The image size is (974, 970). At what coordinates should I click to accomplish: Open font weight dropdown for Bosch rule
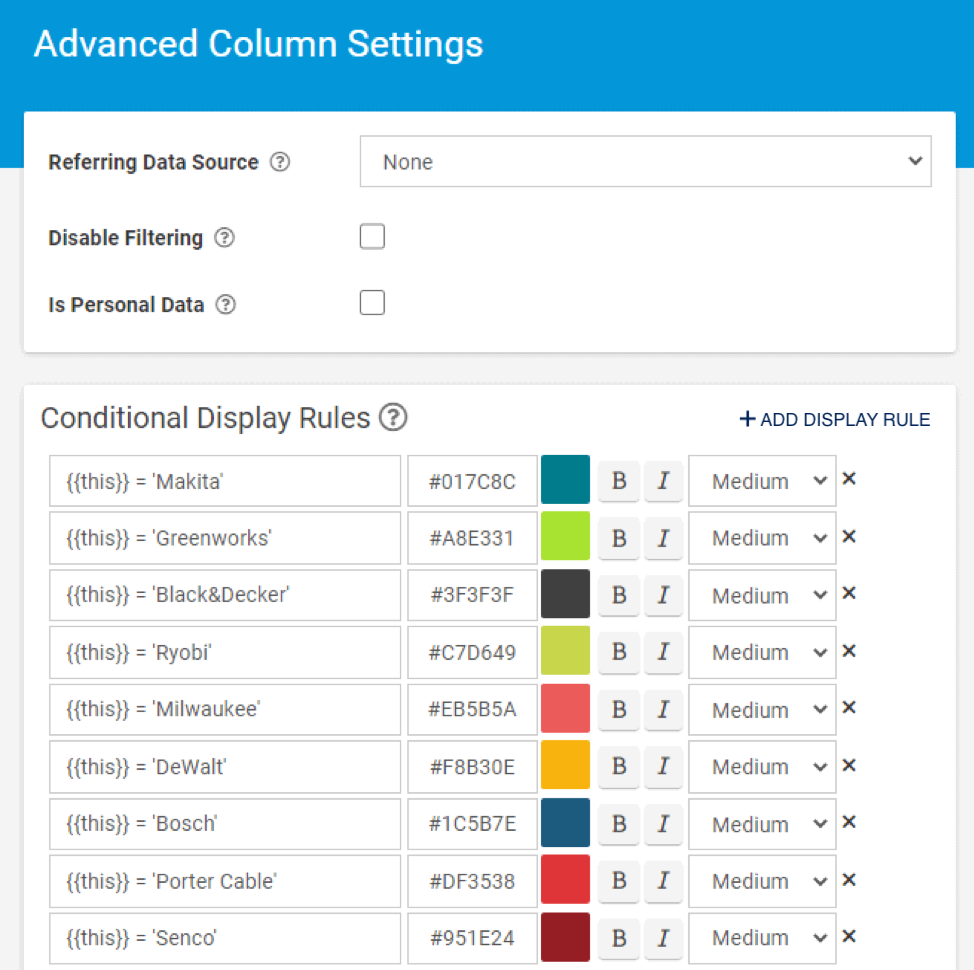pyautogui.click(x=762, y=824)
